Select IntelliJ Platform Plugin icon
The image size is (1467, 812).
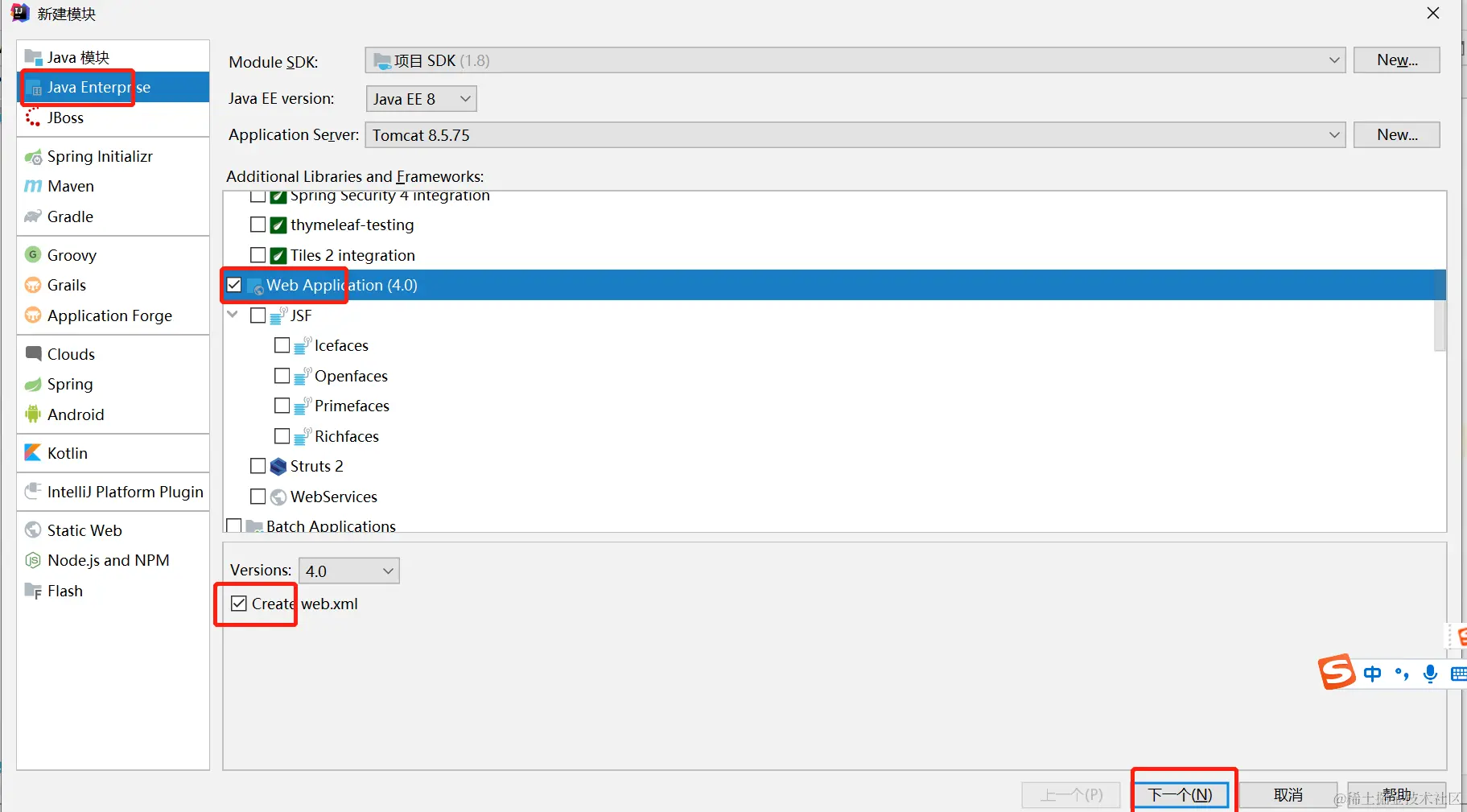point(33,492)
